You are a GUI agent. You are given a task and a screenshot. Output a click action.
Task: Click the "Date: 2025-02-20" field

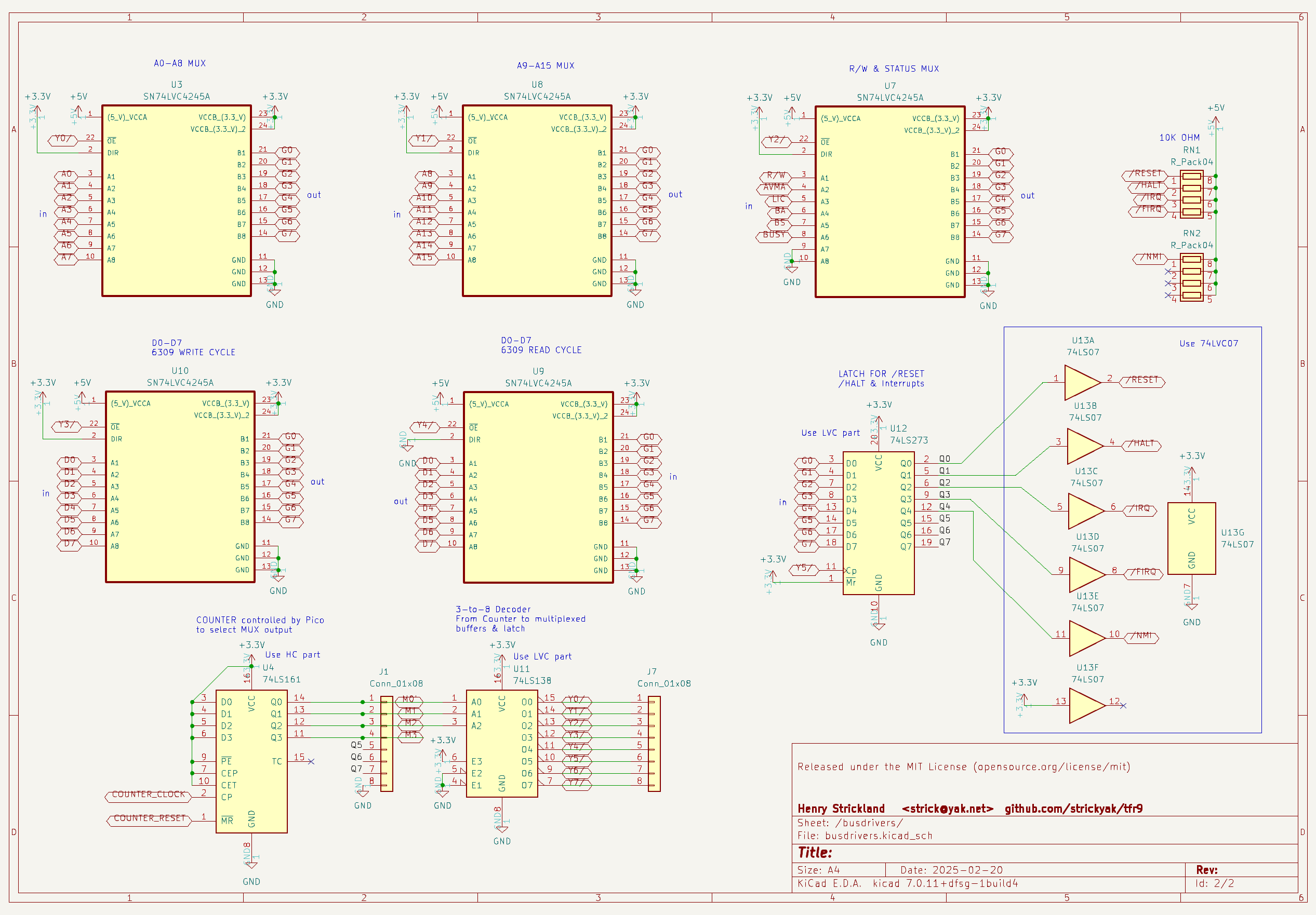click(x=951, y=870)
